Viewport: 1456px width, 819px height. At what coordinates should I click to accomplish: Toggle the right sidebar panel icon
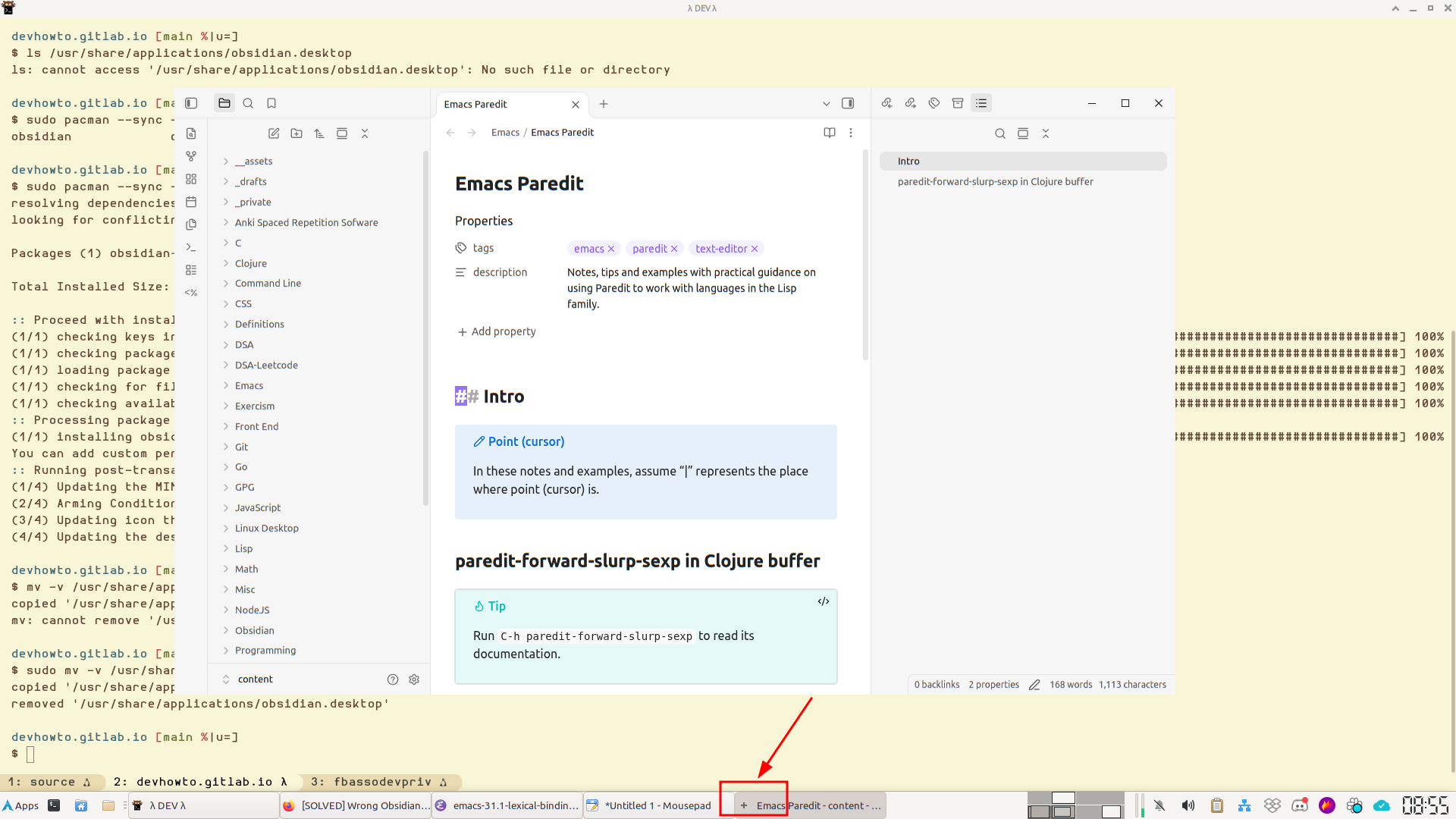click(x=848, y=103)
